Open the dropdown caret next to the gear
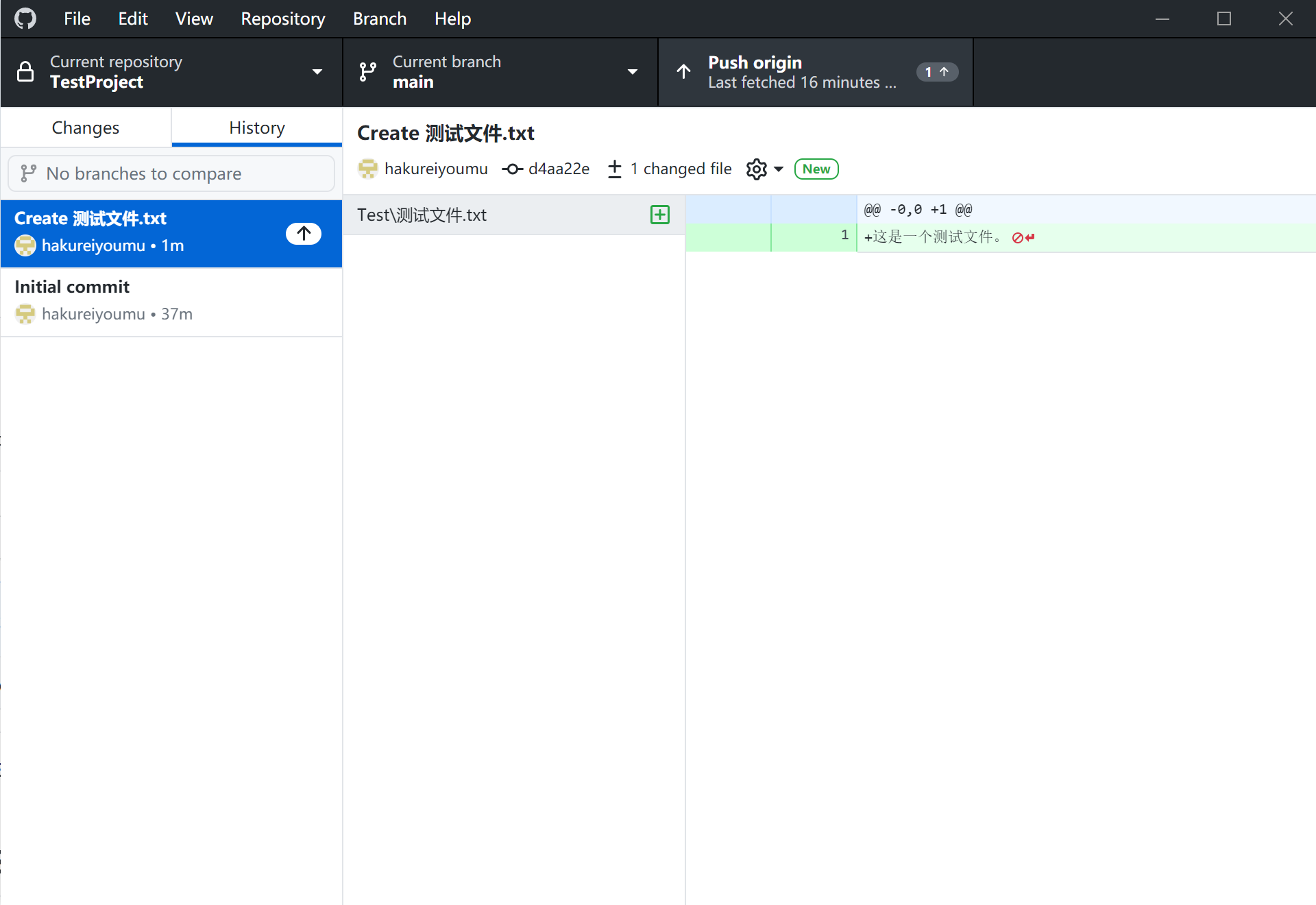1316x905 pixels. pyautogui.click(x=779, y=169)
